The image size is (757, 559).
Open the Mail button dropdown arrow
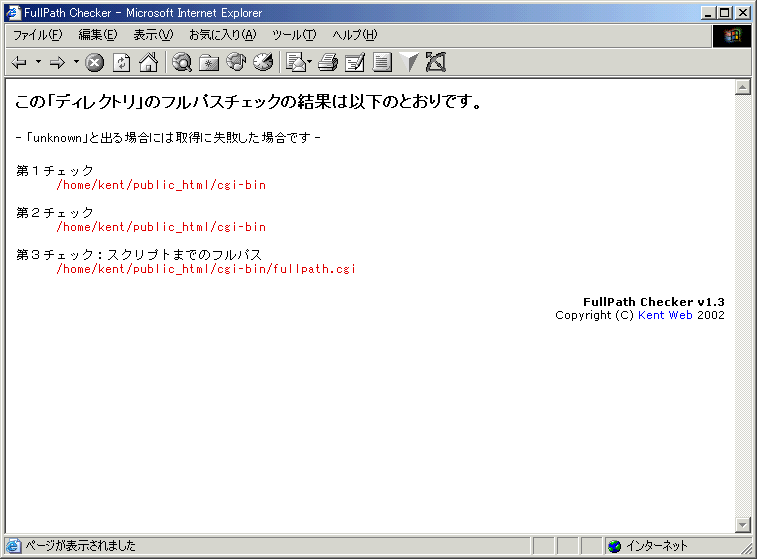click(310, 62)
